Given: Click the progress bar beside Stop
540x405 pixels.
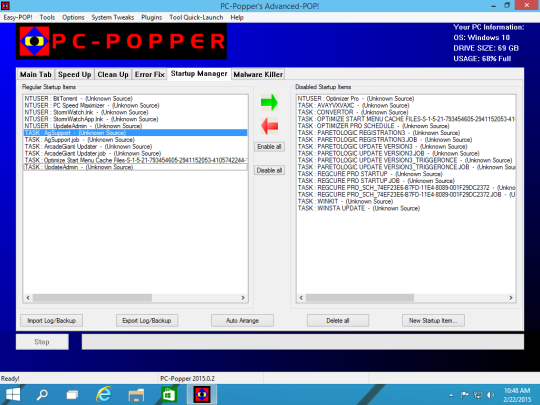Looking at the screenshot, I should 303,342.
